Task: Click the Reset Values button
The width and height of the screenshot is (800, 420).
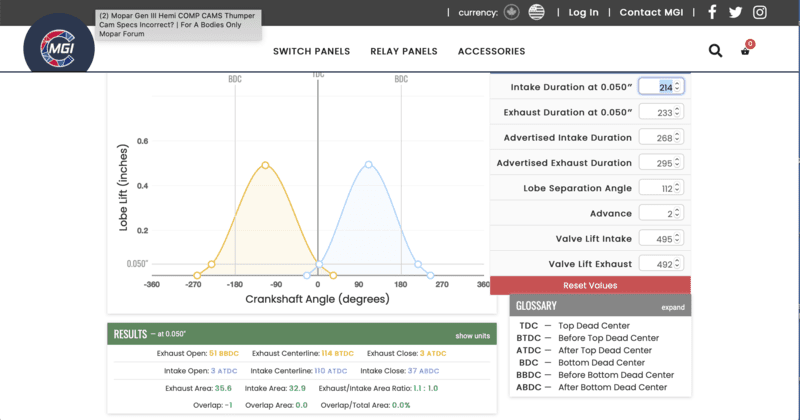Action: (x=590, y=285)
